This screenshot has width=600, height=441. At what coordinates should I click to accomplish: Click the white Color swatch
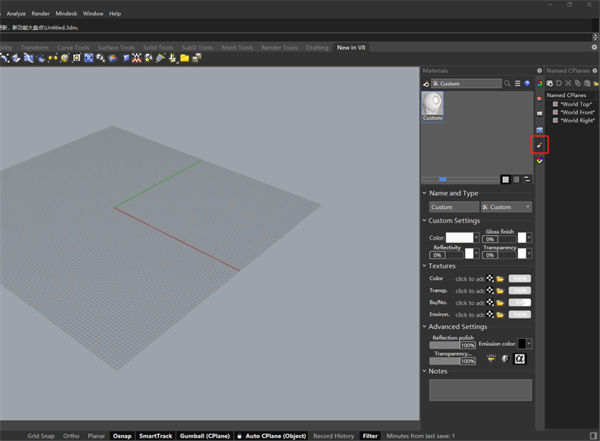point(459,238)
